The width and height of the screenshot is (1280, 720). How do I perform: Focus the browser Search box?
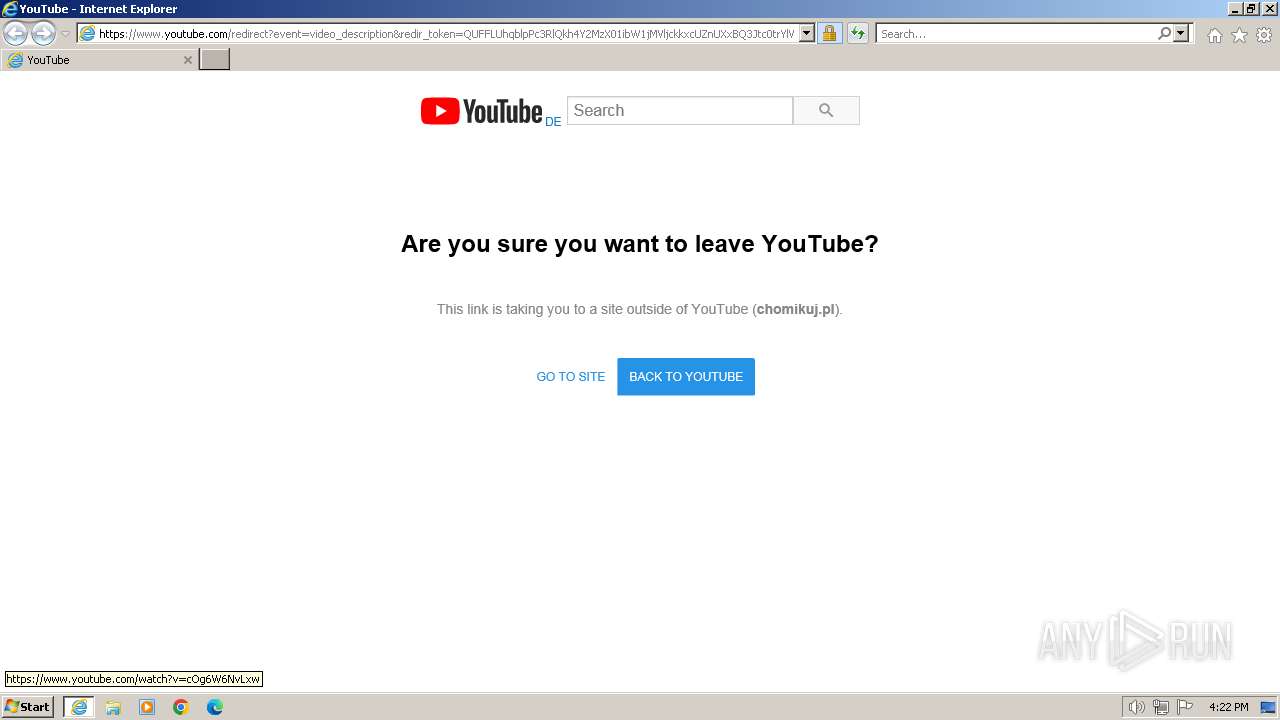tap(1016, 34)
